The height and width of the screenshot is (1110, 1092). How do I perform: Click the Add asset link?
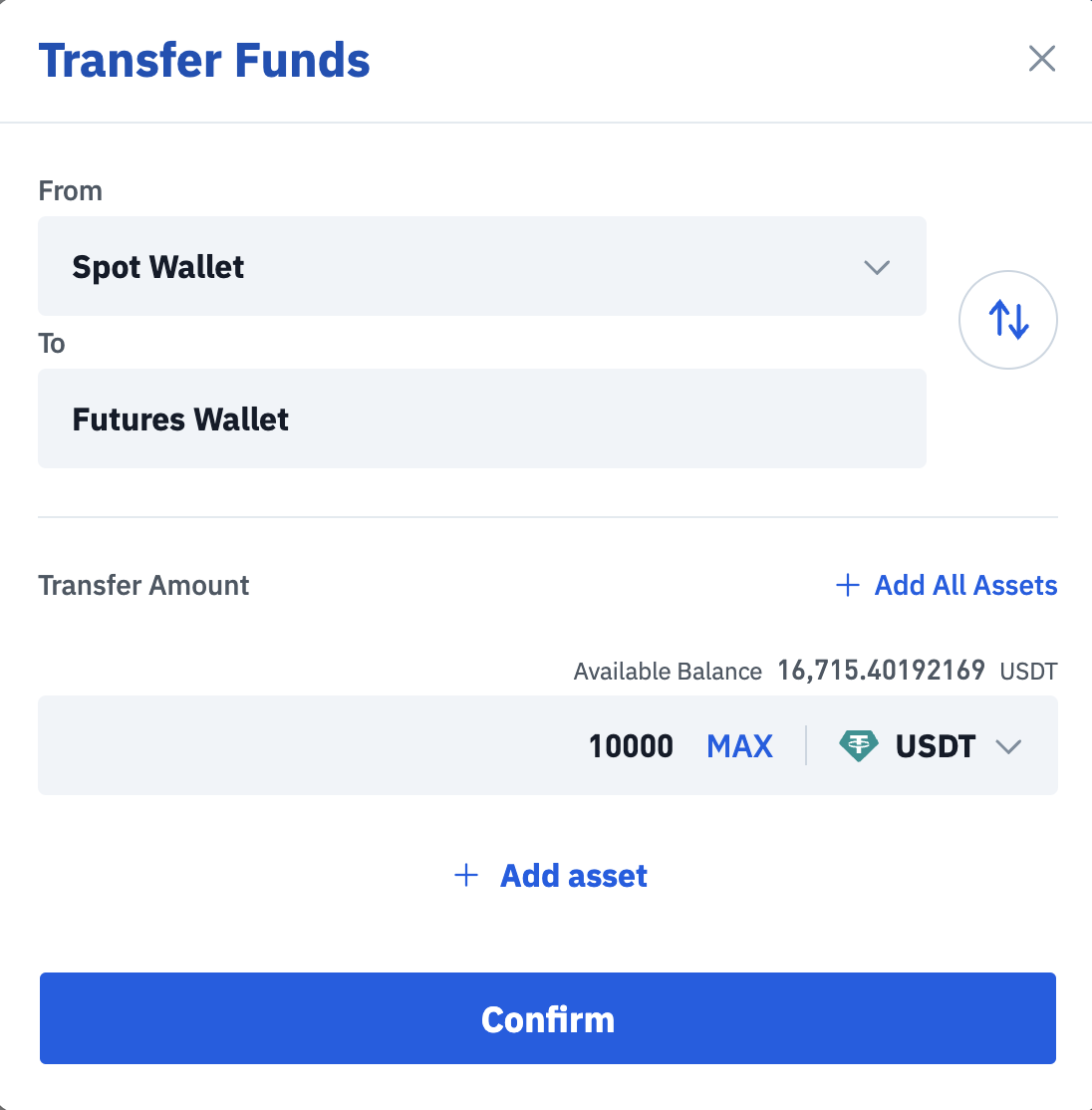pyautogui.click(x=574, y=876)
